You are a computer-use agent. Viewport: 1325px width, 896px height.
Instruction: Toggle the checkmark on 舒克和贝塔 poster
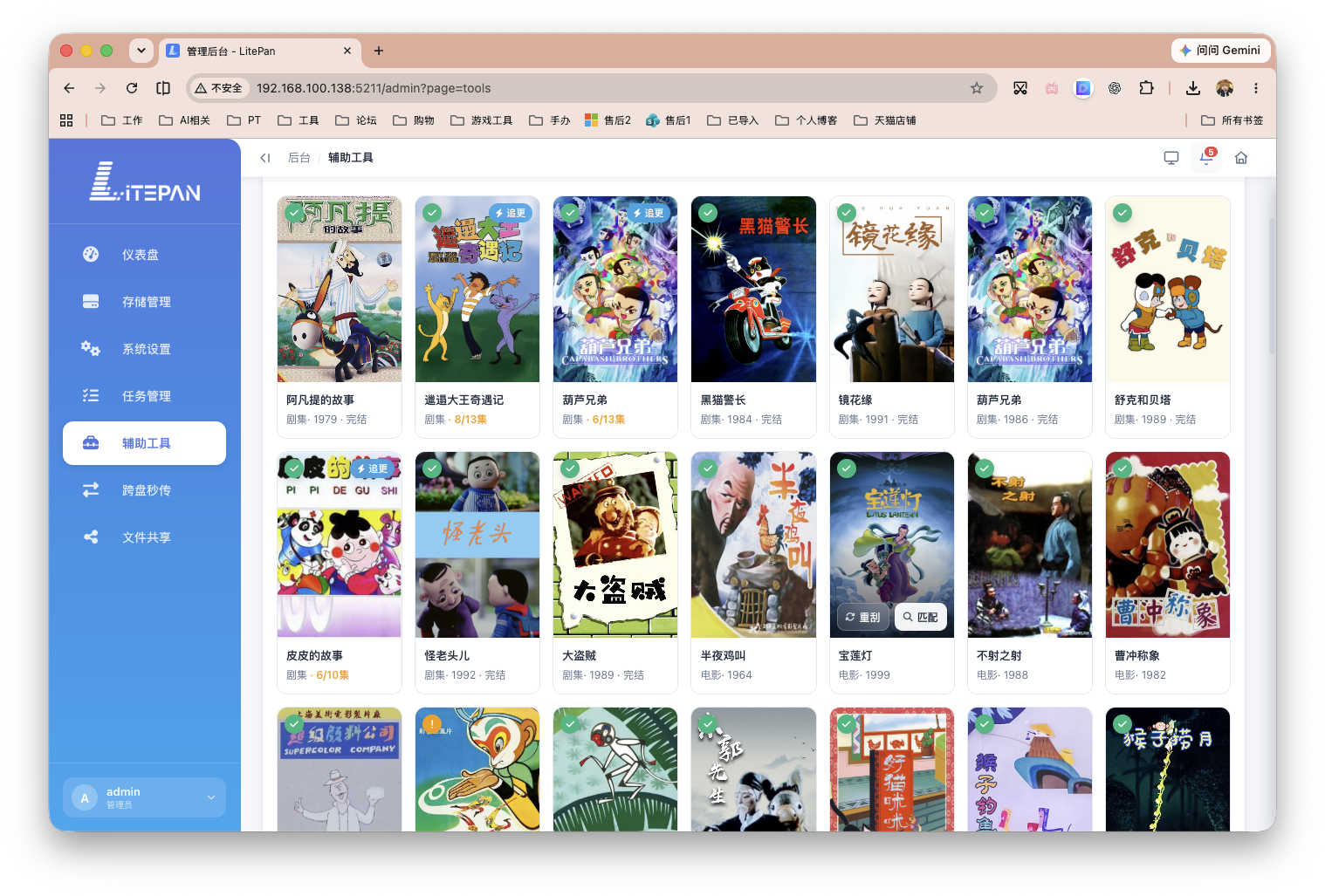click(1122, 212)
